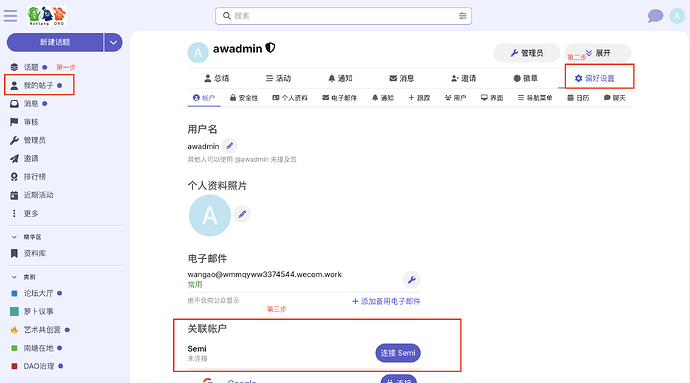Open the 萝卜议事 category
This screenshot has height=383, width=690.
pos(32,312)
